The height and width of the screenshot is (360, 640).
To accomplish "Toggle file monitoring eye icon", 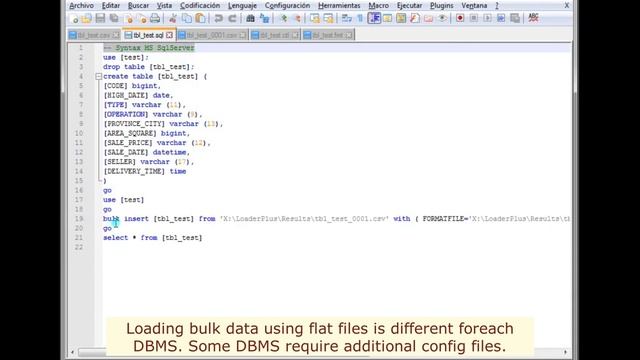I will tap(442, 18).
